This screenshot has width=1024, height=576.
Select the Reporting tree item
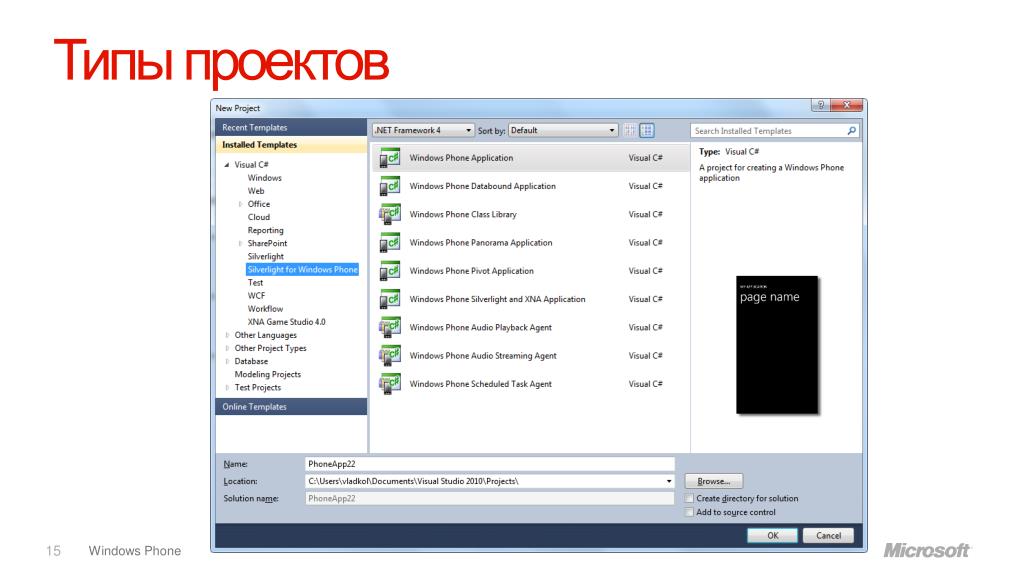pyautogui.click(x=266, y=230)
